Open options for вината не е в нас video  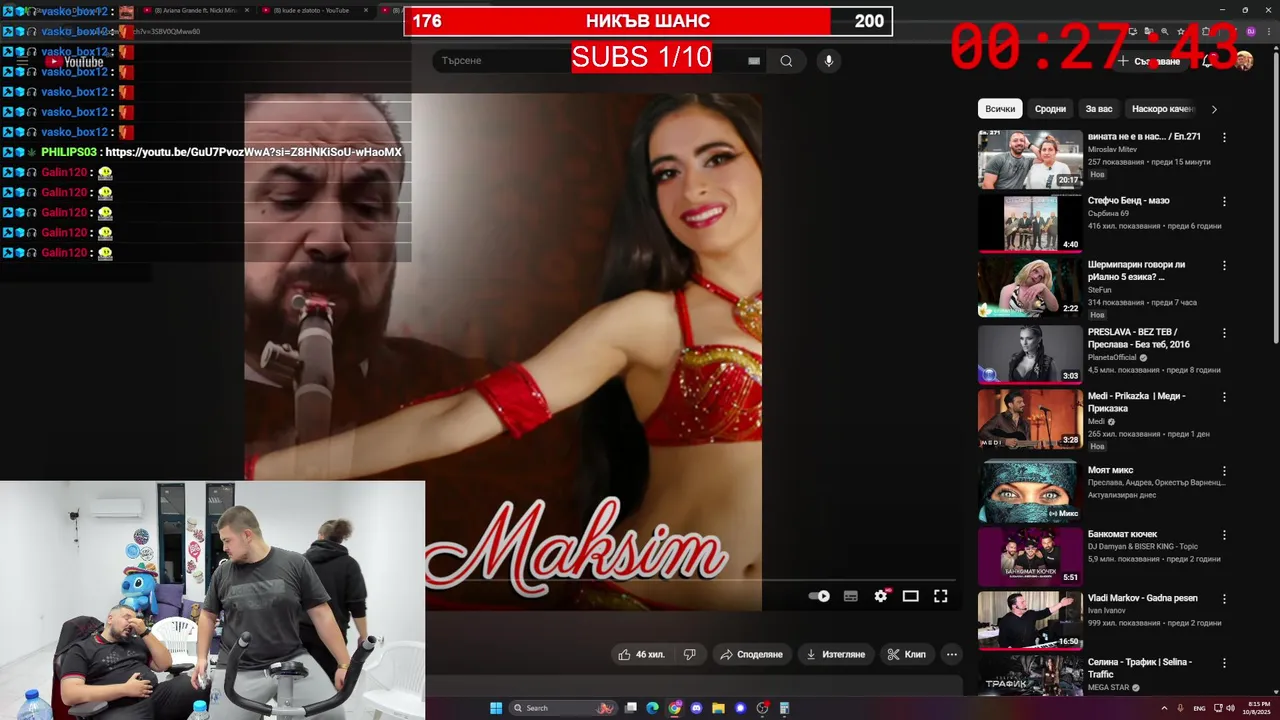[1224, 137]
